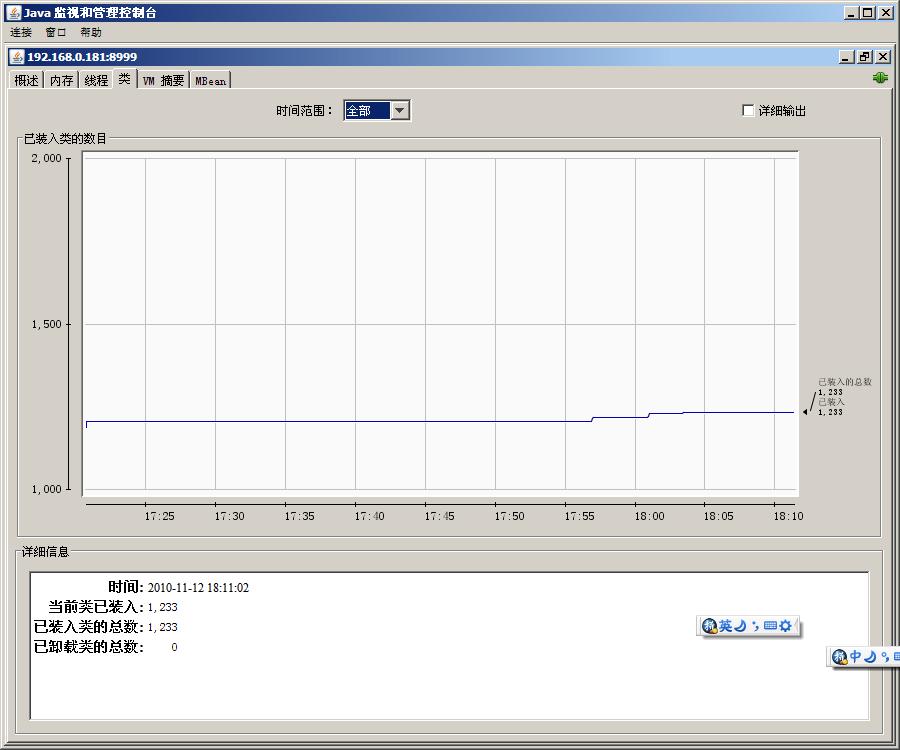
Task: Click the 当前类已装入 value 1,233
Action: pyautogui.click(x=162, y=607)
